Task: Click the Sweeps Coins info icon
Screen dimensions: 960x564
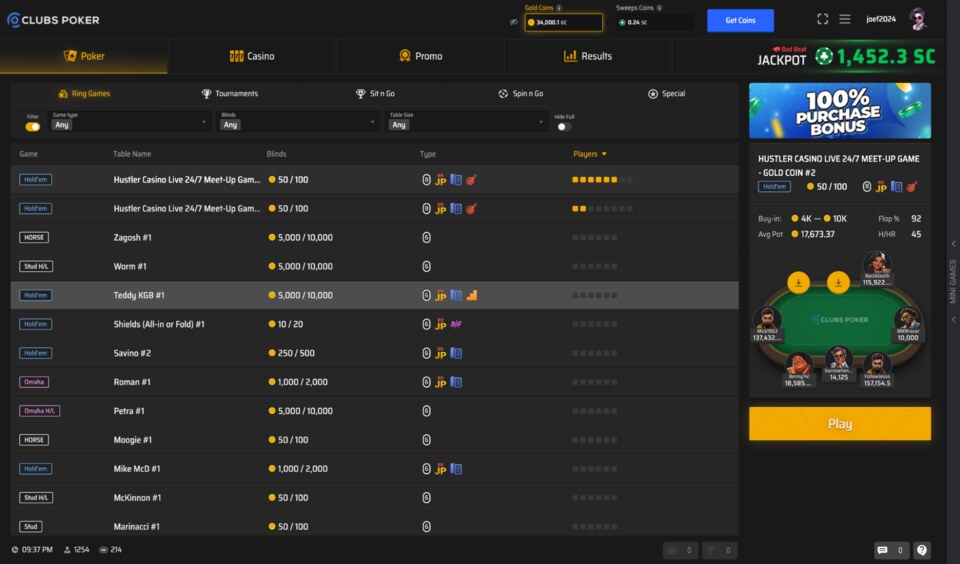Action: (658, 8)
